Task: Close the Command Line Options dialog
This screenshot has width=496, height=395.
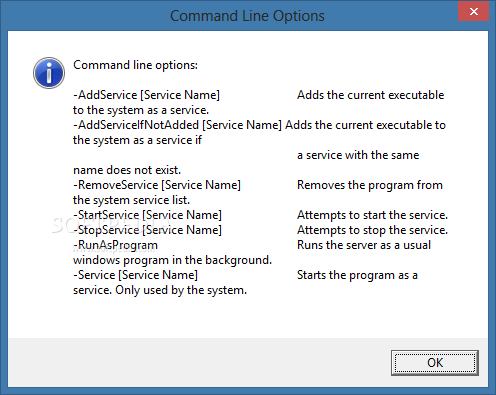Action: pos(473,12)
